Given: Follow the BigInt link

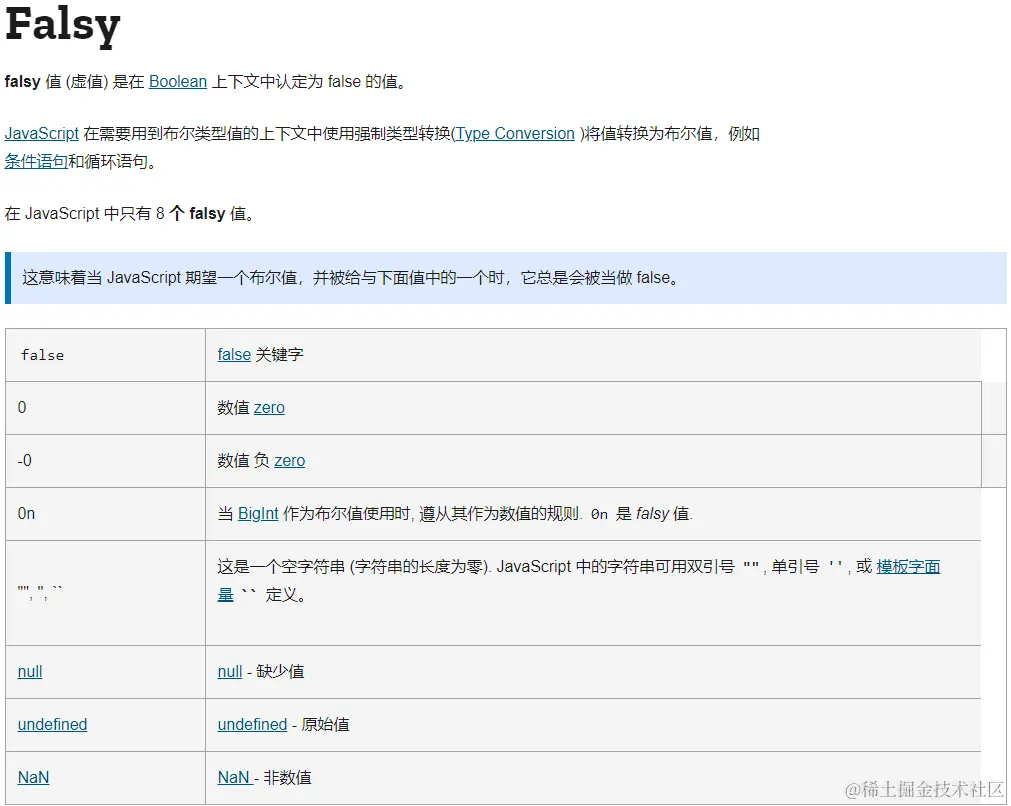Looking at the screenshot, I should click(258, 513).
